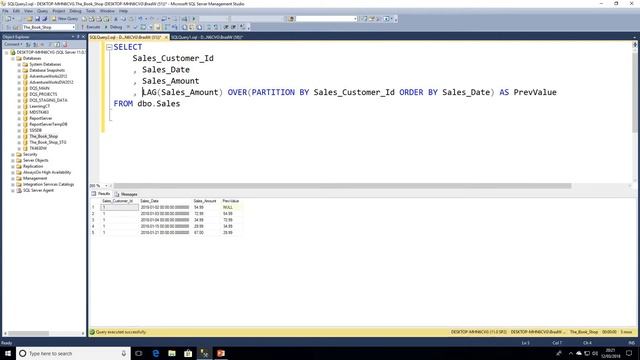Open File Explorer from the taskbar
Viewport: 640px width, 360px height.
pyautogui.click(x=172, y=353)
